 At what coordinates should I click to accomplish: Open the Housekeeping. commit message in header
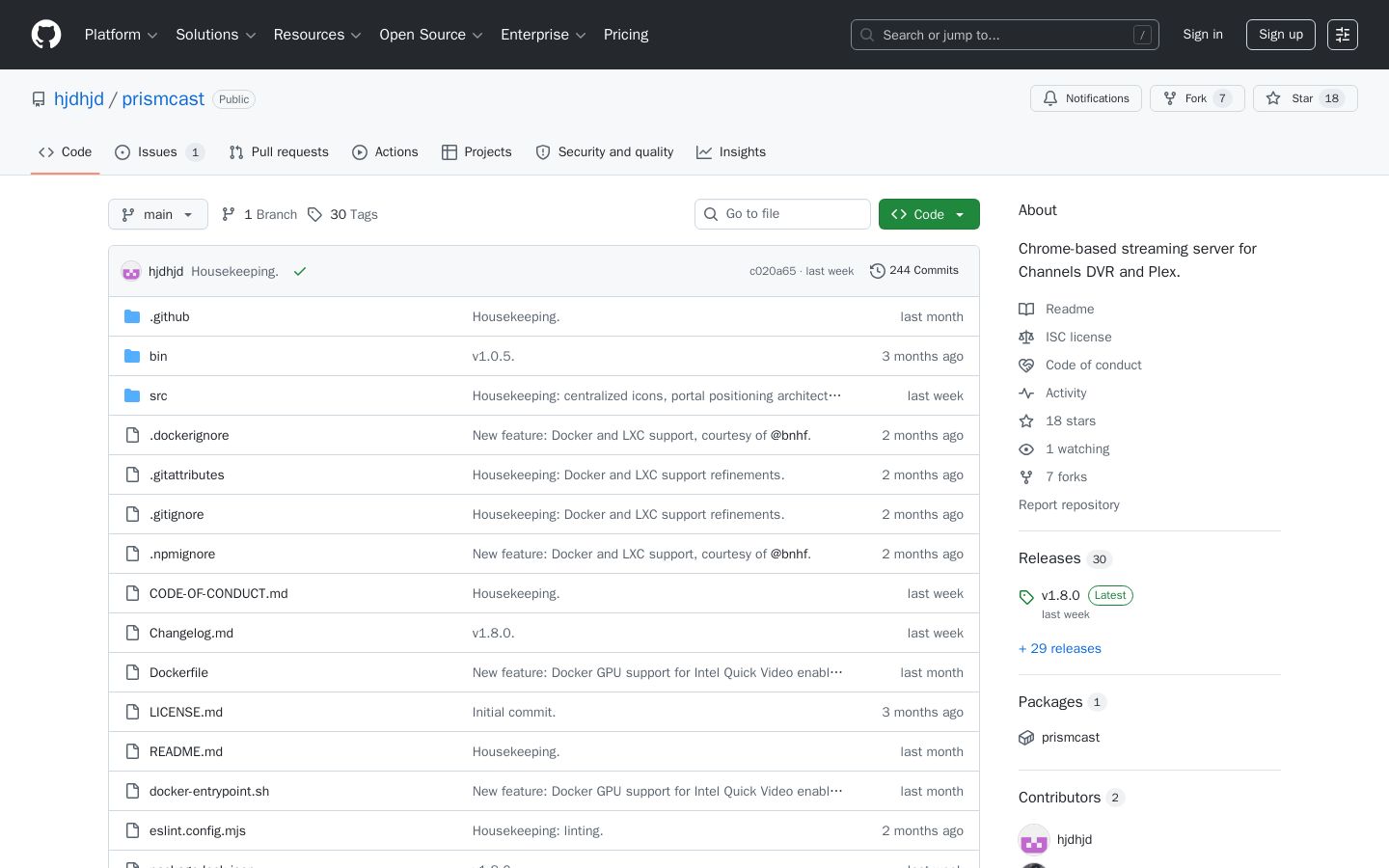234,272
